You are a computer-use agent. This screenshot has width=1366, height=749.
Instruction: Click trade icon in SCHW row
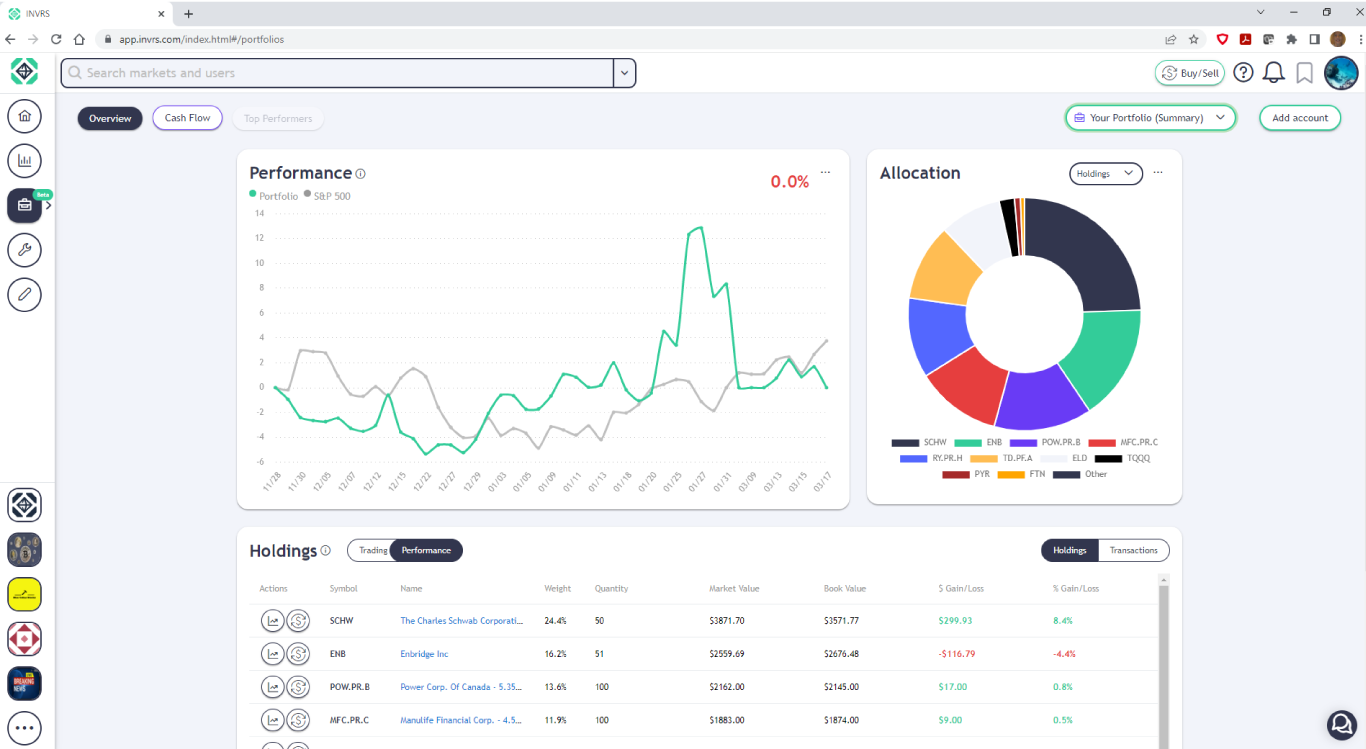pos(298,621)
